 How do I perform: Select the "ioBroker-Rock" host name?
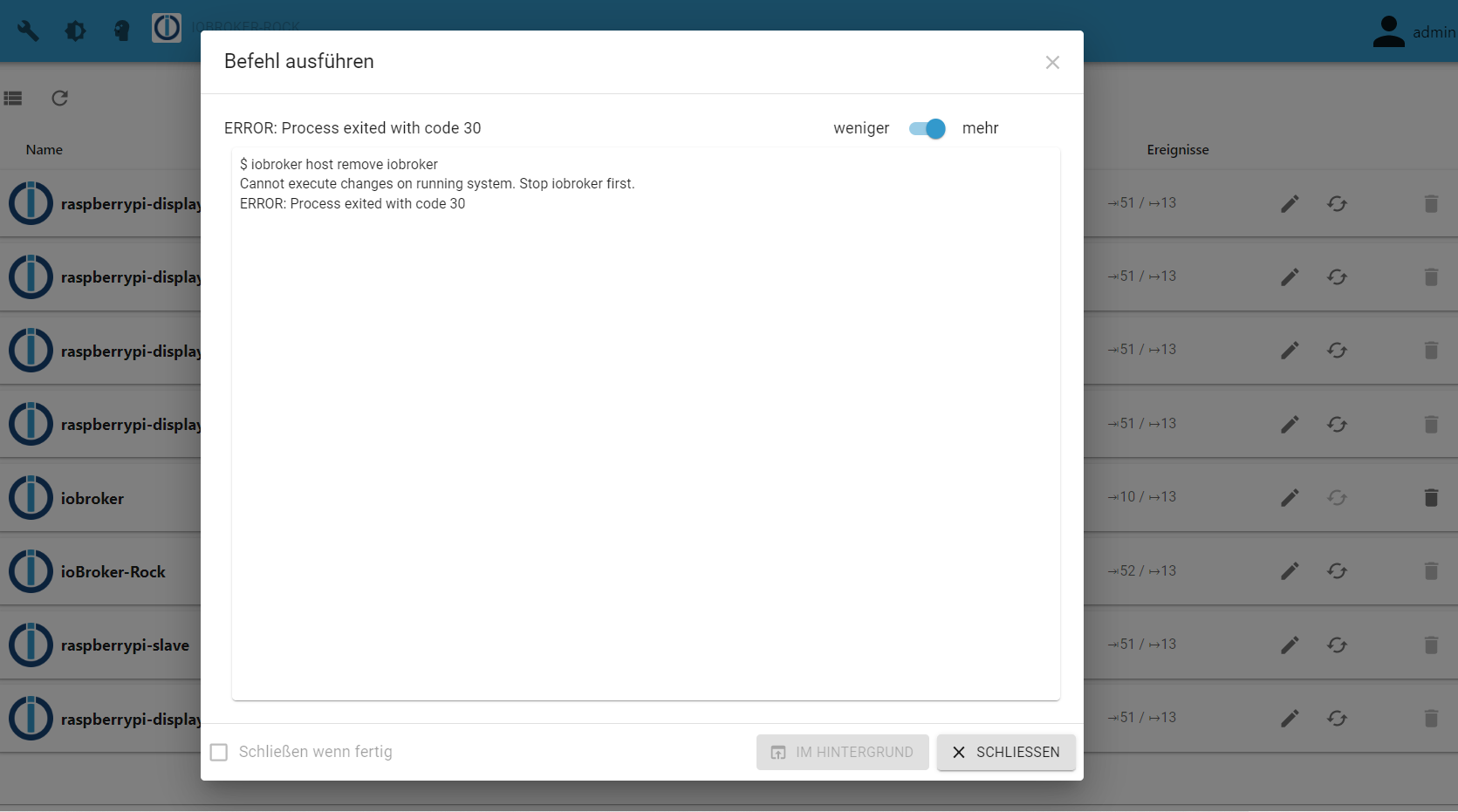113,572
